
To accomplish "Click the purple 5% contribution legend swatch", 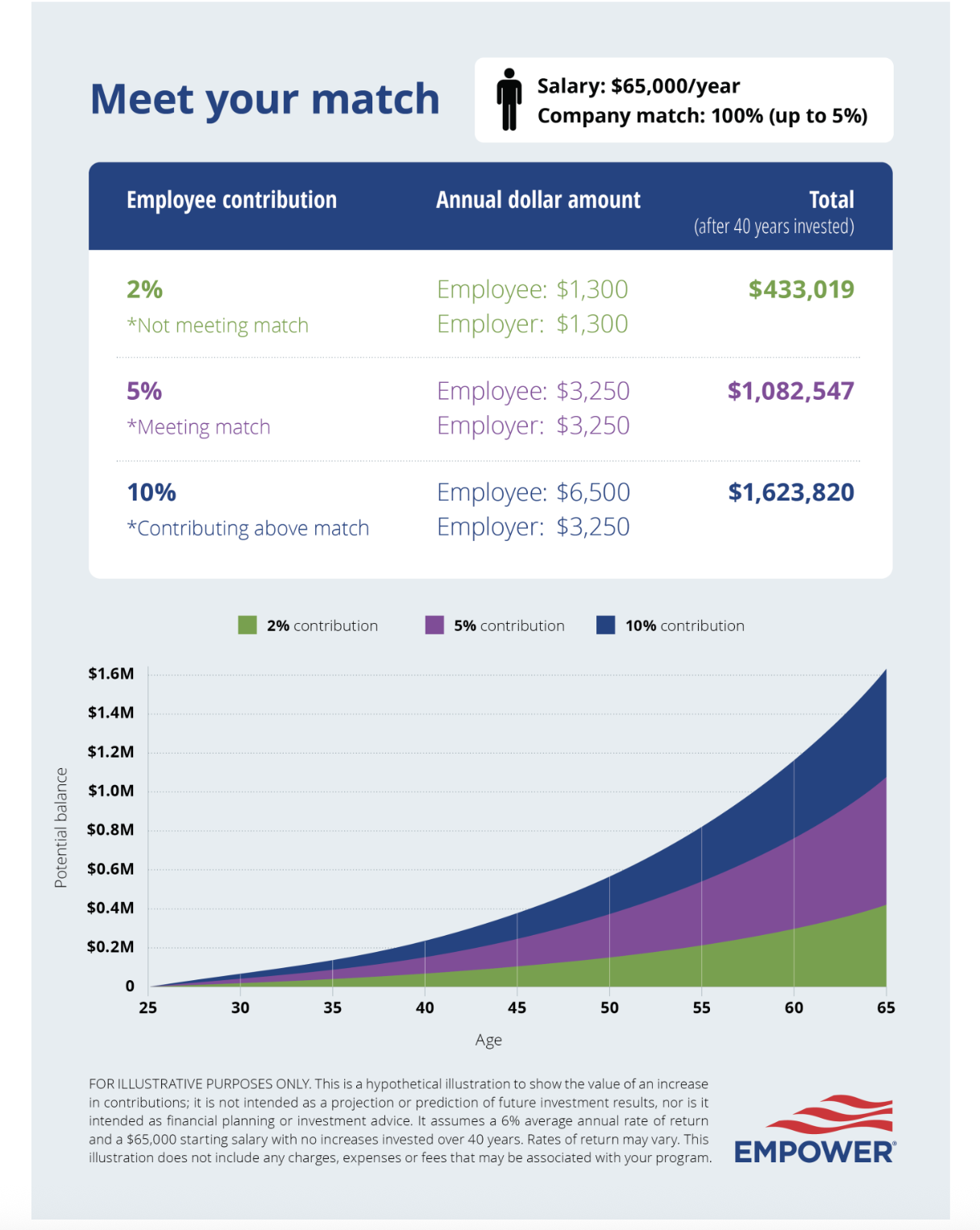I will tap(434, 625).
